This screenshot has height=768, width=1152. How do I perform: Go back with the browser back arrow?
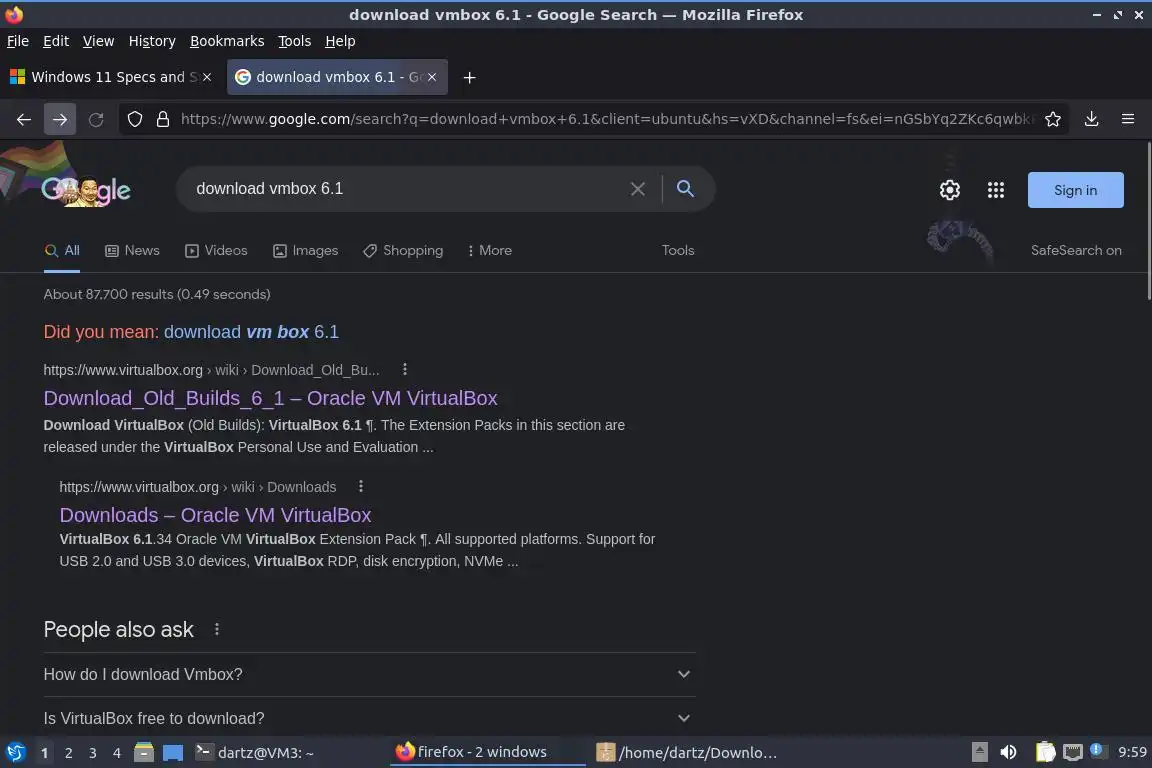click(24, 119)
